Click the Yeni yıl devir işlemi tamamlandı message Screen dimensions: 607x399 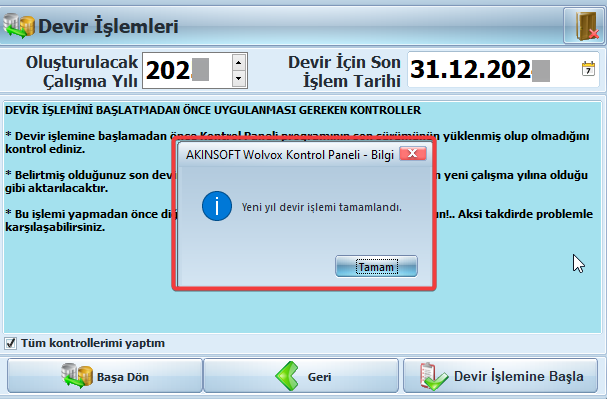pos(322,207)
